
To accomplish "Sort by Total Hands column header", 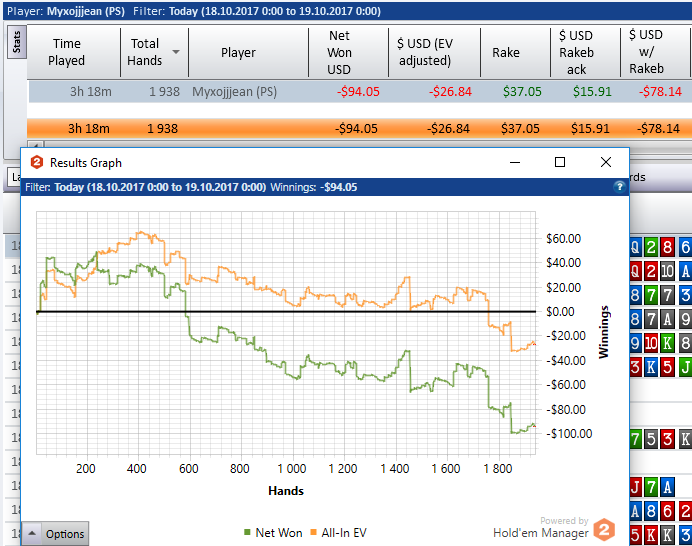I will click(x=154, y=52).
